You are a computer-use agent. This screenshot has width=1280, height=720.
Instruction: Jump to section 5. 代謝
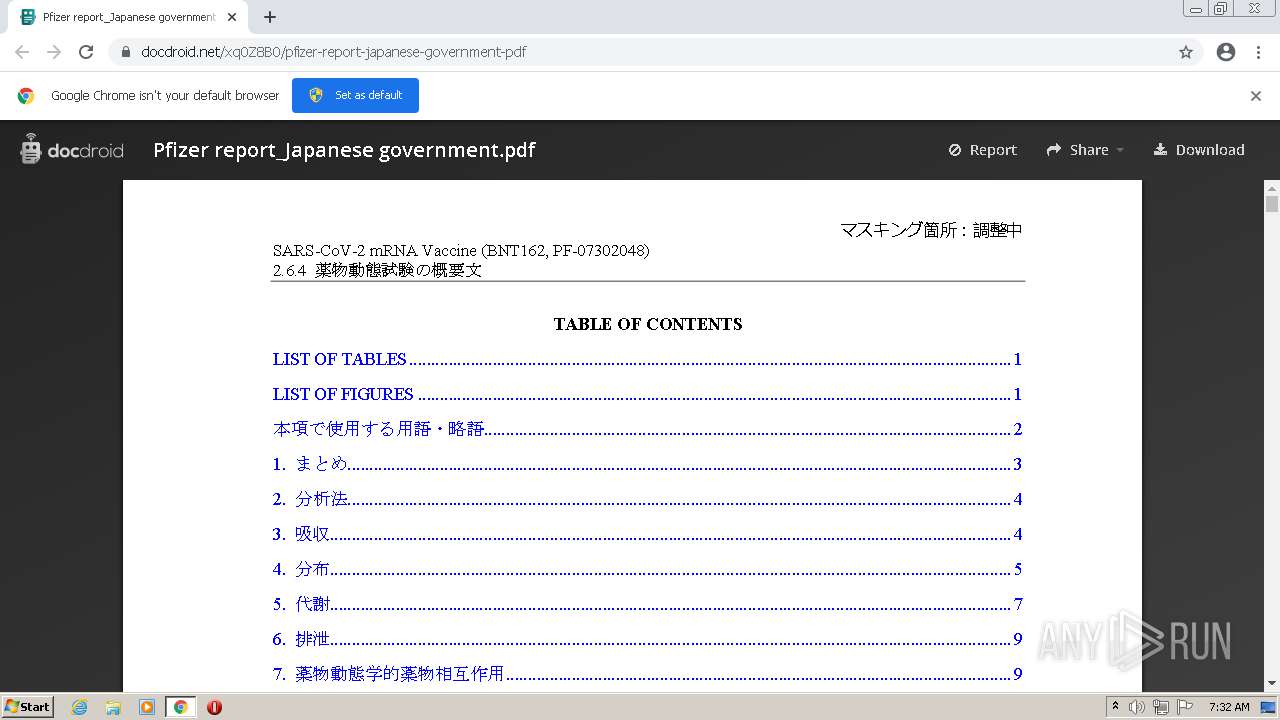(647, 604)
